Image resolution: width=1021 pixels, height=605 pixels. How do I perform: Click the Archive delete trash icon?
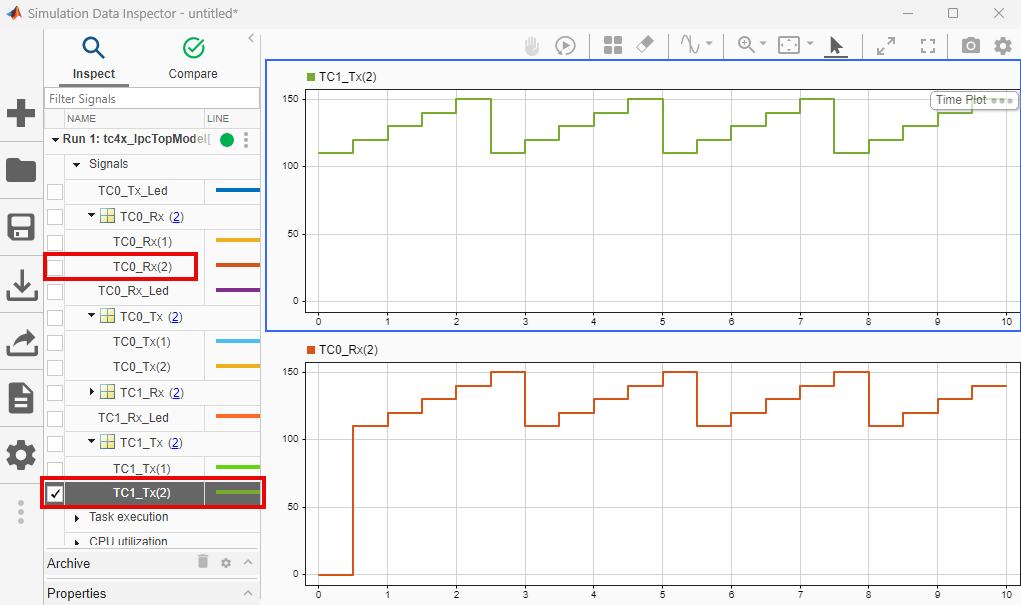tap(203, 561)
